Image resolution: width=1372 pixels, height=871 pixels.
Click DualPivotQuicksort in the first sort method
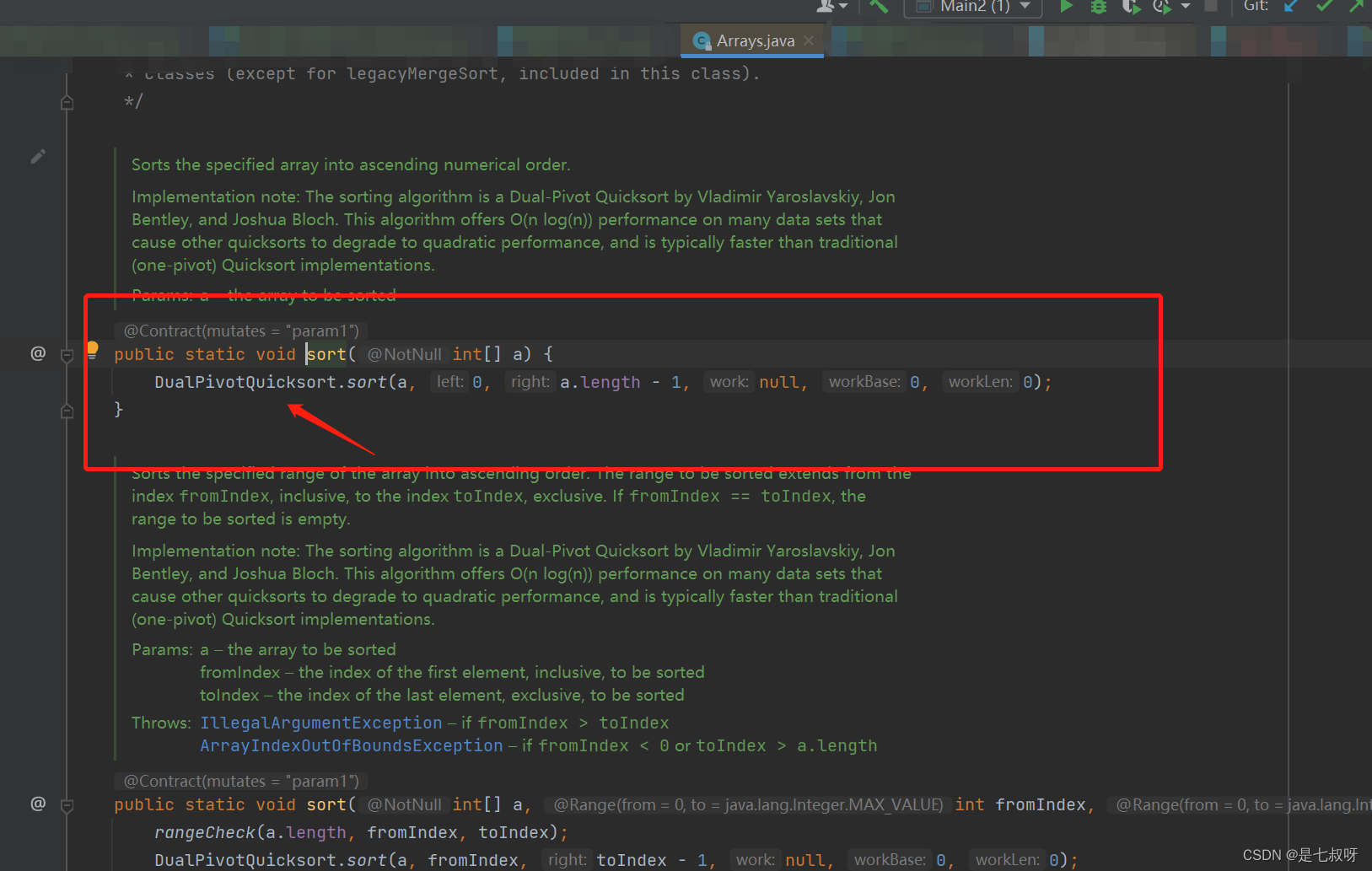click(x=245, y=382)
